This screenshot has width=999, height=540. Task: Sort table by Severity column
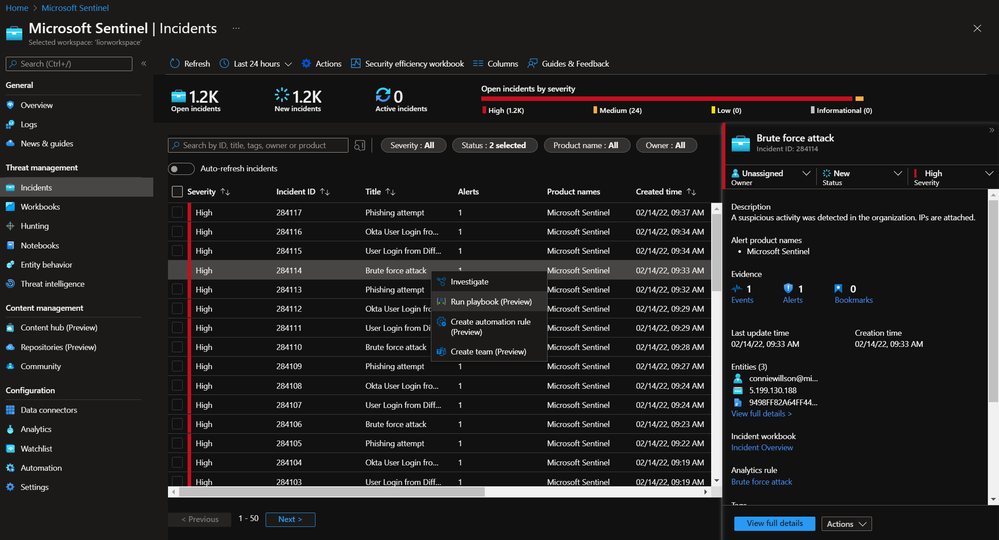tap(208, 192)
